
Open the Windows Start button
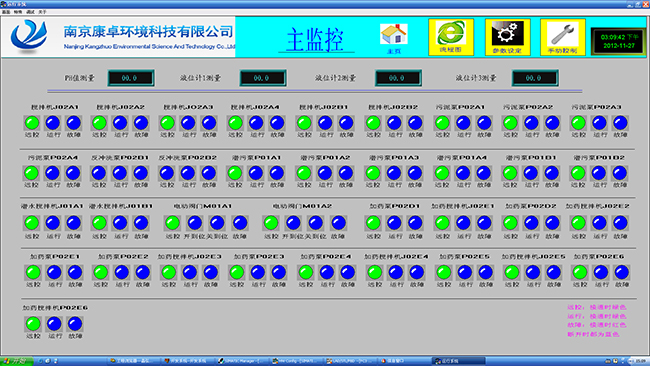pos(17,361)
